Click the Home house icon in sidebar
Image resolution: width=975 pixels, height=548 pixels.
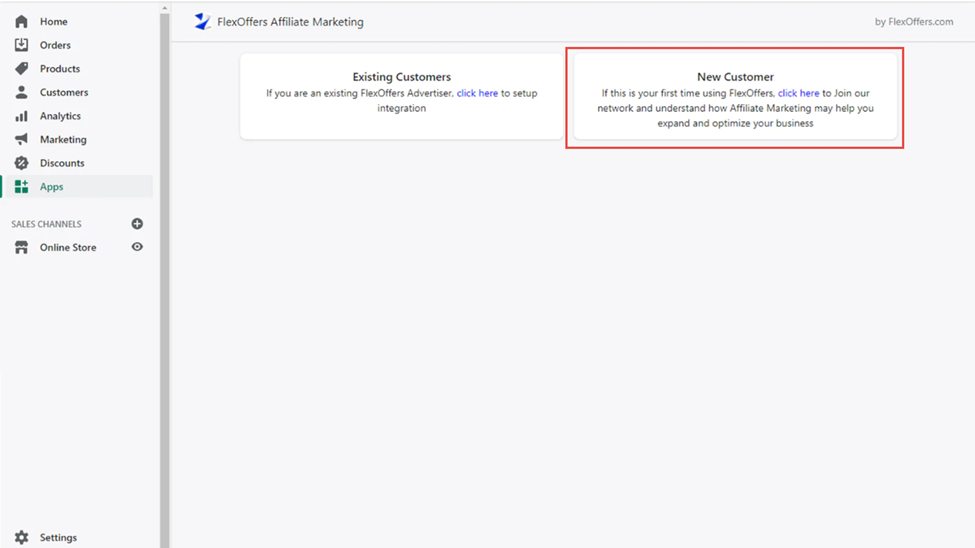[21, 21]
